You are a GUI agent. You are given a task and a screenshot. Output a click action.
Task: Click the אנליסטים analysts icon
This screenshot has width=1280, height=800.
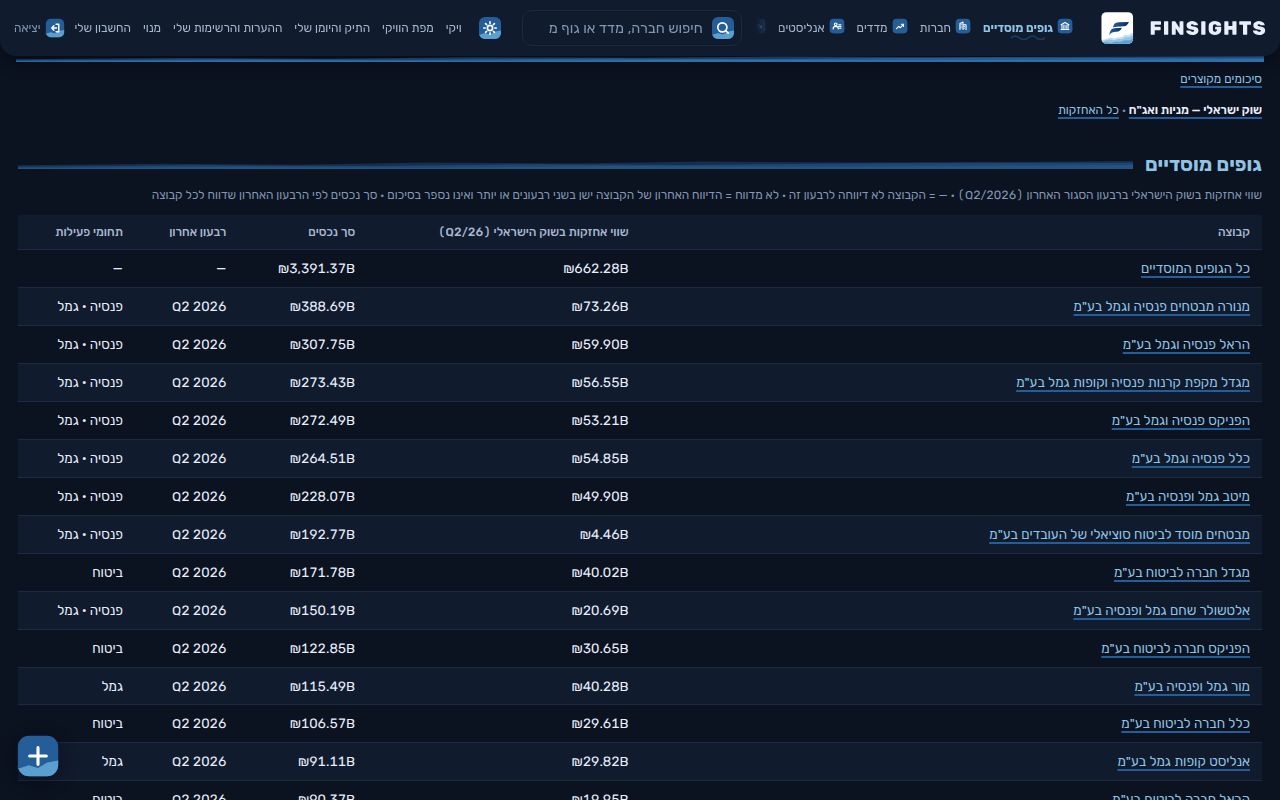[x=837, y=27]
